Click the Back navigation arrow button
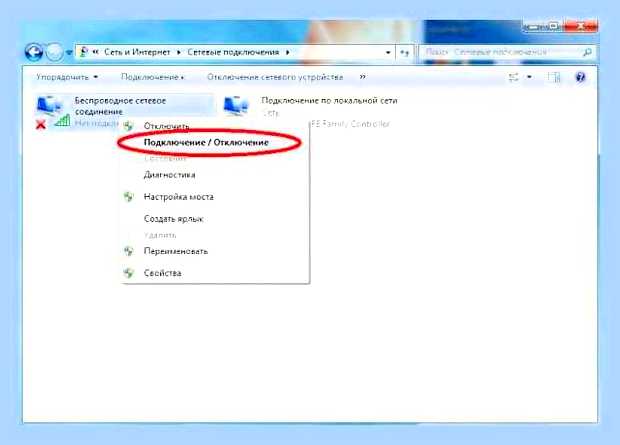This screenshot has width=620, height=445. pyautogui.click(x=34, y=52)
